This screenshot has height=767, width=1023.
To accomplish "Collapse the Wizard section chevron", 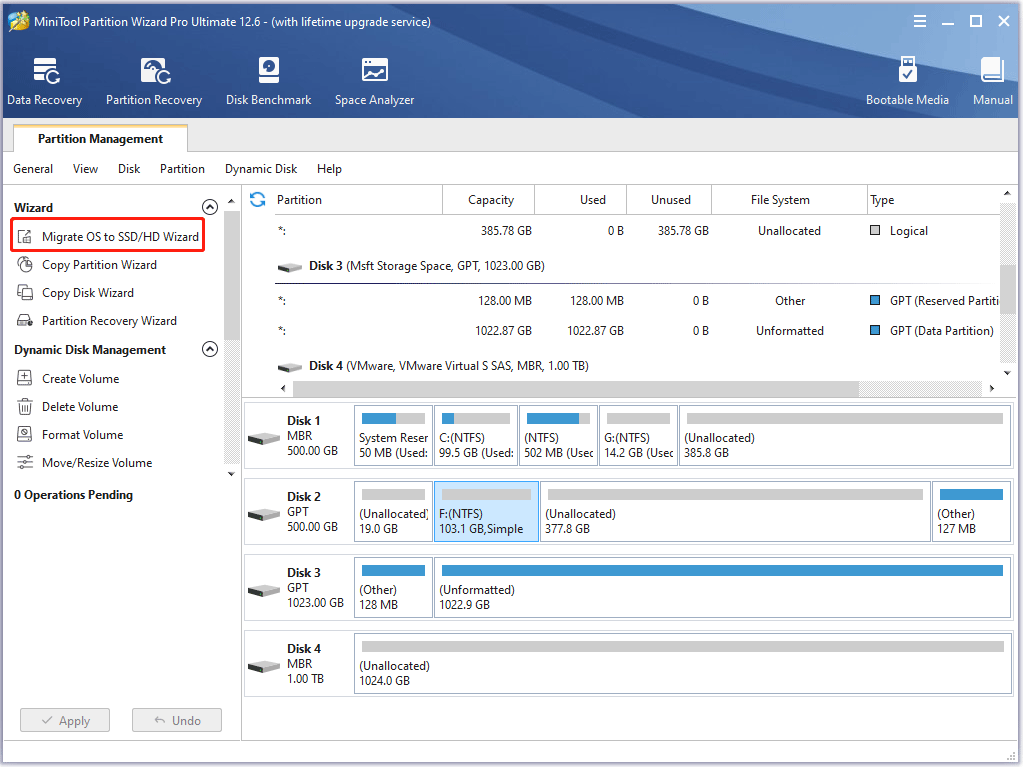I will coord(210,207).
